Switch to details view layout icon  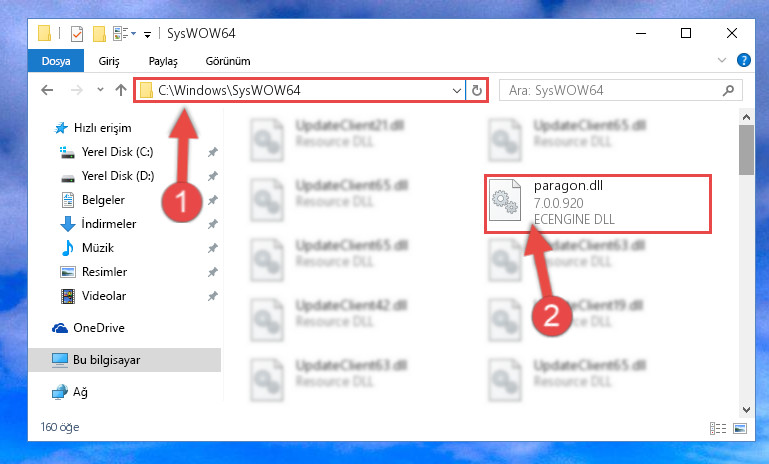[718, 428]
